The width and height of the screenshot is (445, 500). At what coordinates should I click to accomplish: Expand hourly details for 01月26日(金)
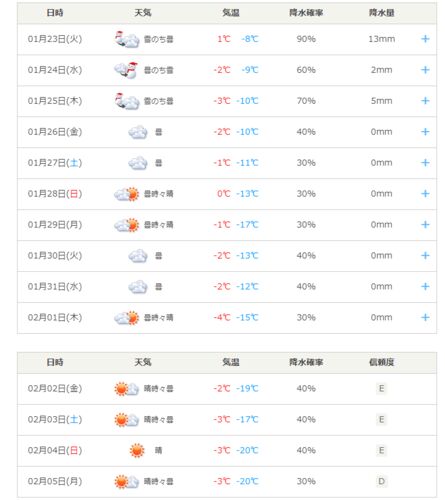[x=425, y=132]
